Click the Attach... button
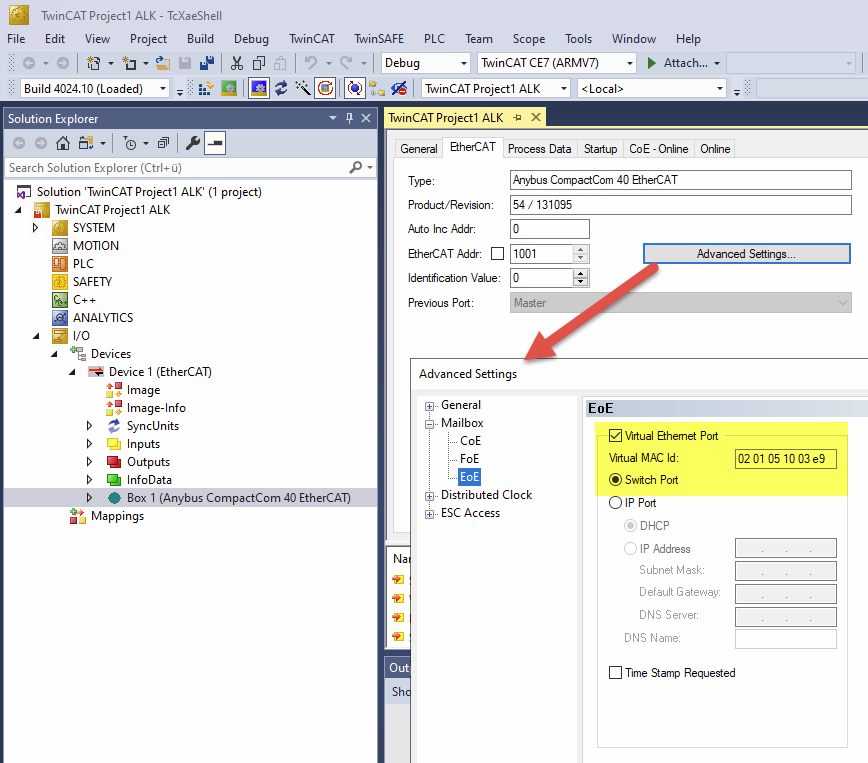 [x=684, y=63]
